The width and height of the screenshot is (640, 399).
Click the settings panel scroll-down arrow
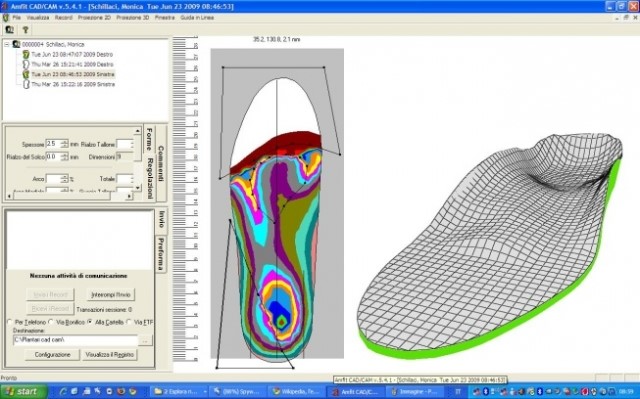(138, 187)
